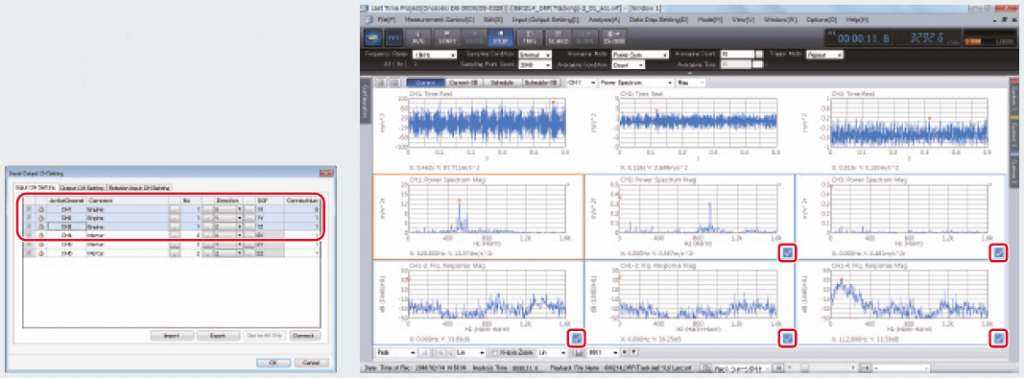This screenshot has height=378, width=1024.
Task: Click the START measurement toolbar button
Action: point(447,38)
